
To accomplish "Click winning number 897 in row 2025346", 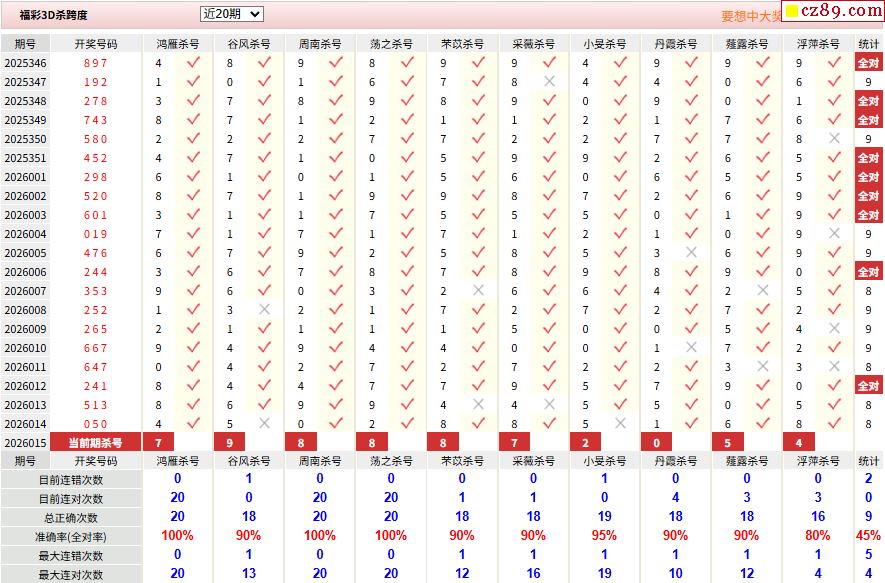I will [95, 63].
